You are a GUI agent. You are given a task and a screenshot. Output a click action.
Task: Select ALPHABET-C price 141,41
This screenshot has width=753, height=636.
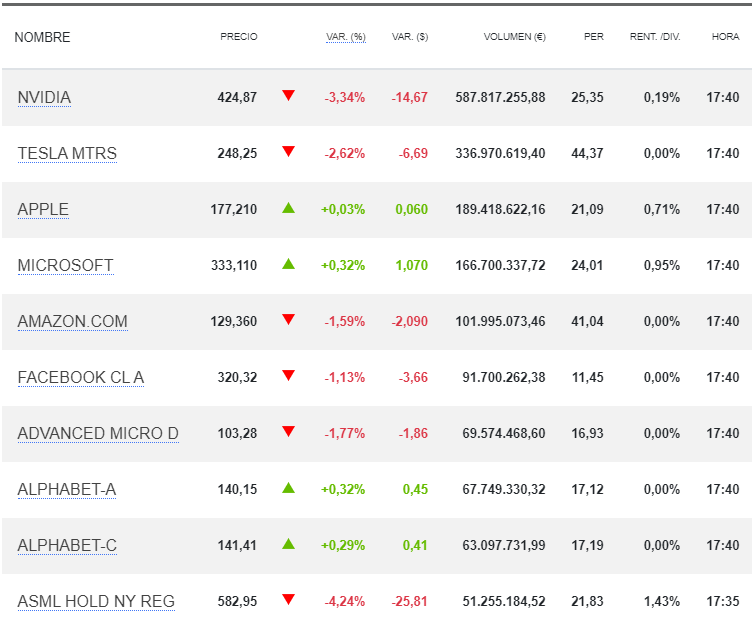(x=237, y=546)
